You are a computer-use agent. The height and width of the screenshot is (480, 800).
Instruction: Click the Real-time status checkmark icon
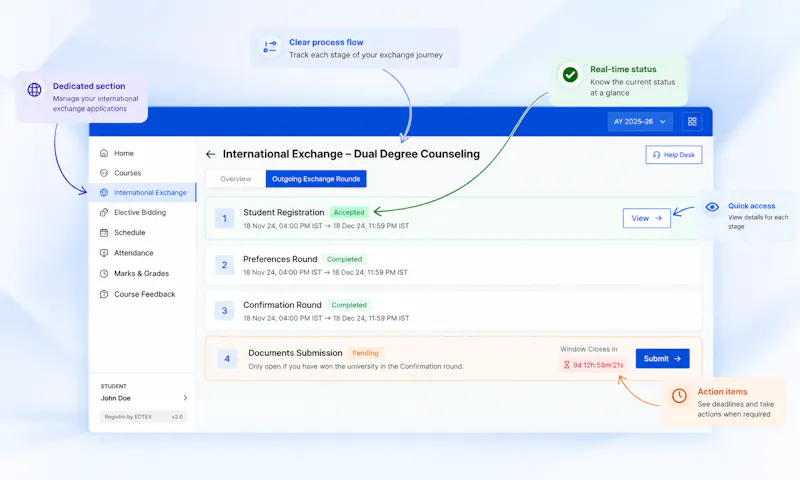pyautogui.click(x=570, y=74)
